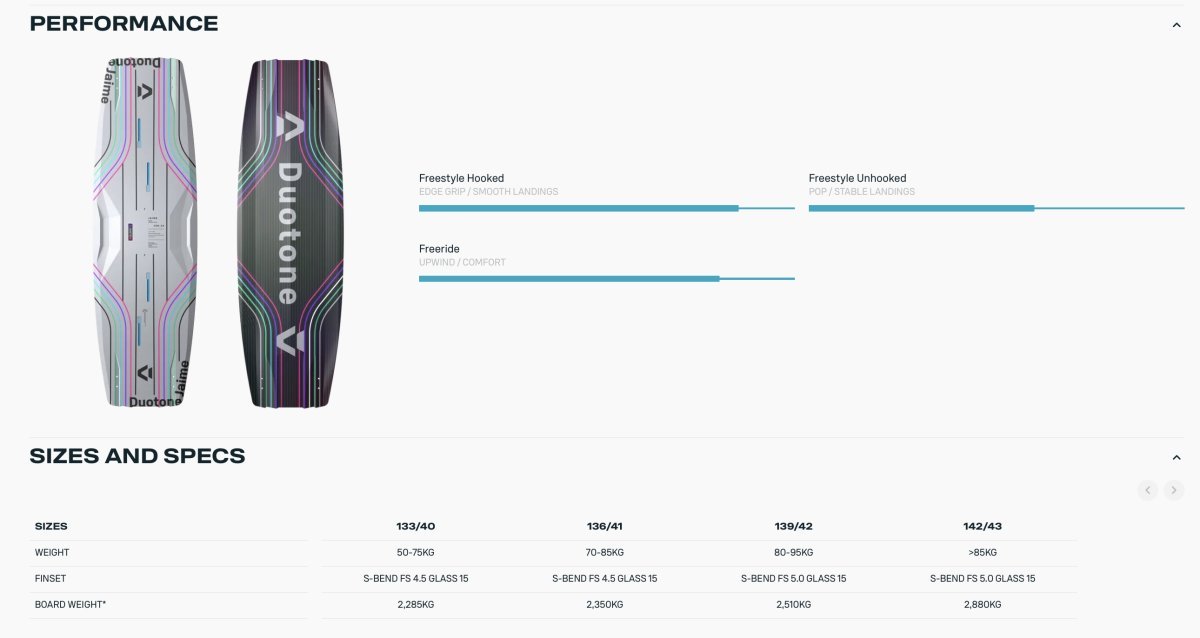Click the Freeride label text

[439, 249]
